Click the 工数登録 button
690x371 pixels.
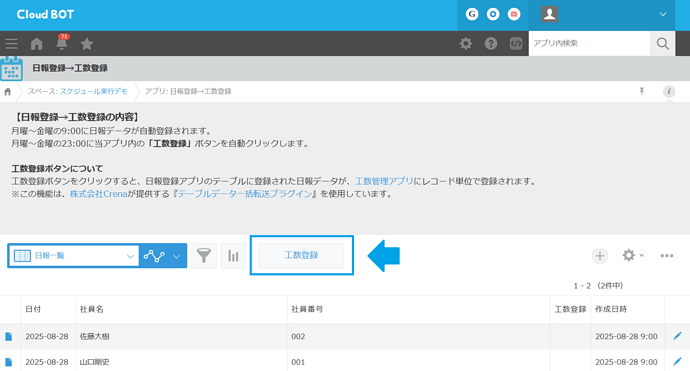tap(301, 255)
